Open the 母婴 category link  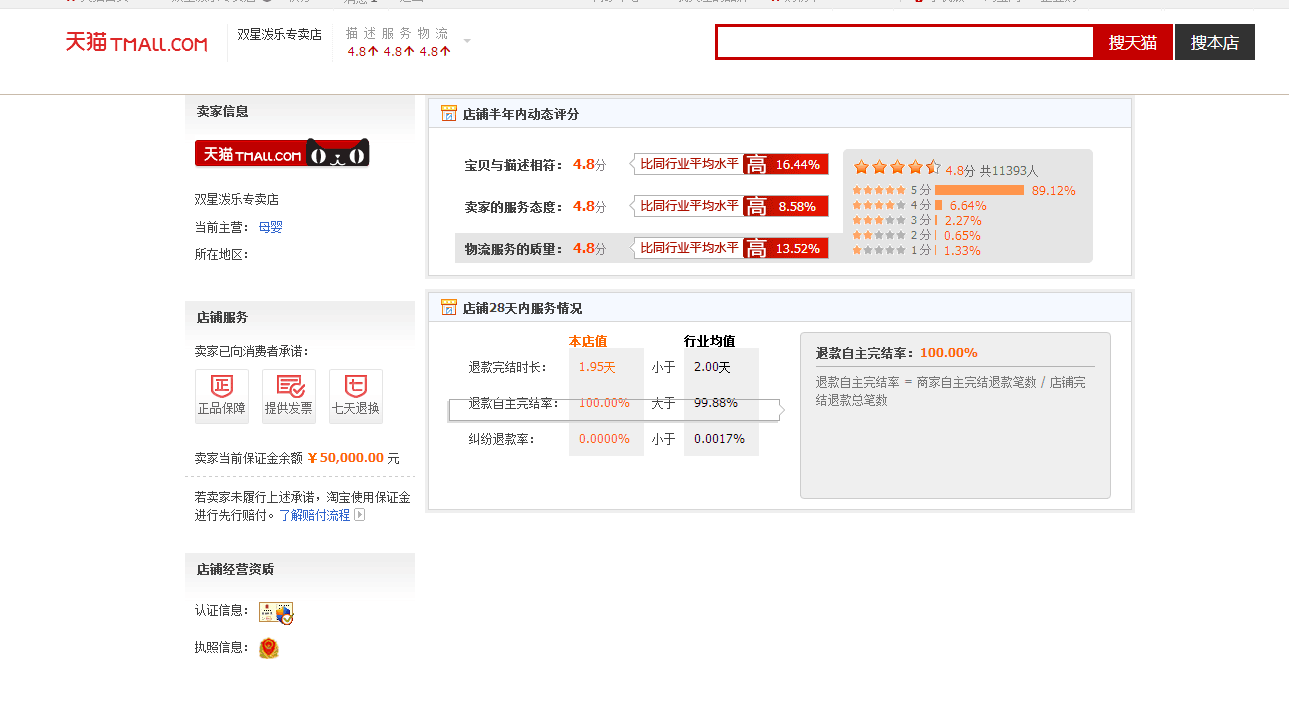tap(271, 227)
